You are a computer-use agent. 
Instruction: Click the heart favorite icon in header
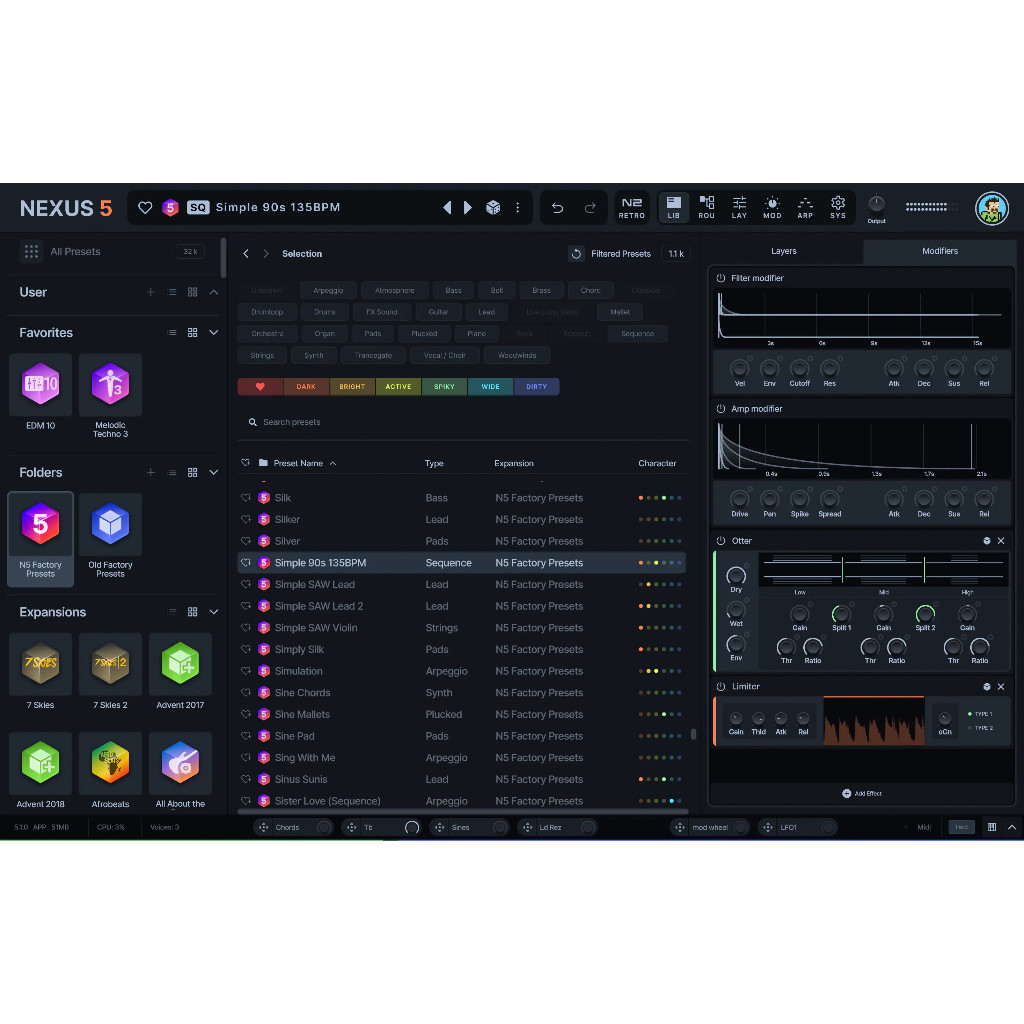[144, 207]
